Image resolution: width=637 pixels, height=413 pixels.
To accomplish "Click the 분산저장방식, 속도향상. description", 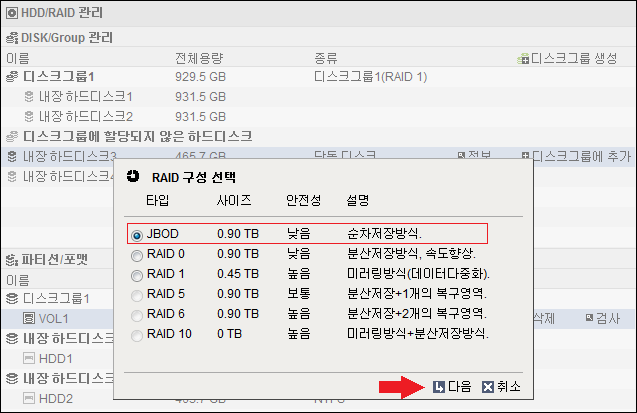I will pyautogui.click(x=411, y=254).
